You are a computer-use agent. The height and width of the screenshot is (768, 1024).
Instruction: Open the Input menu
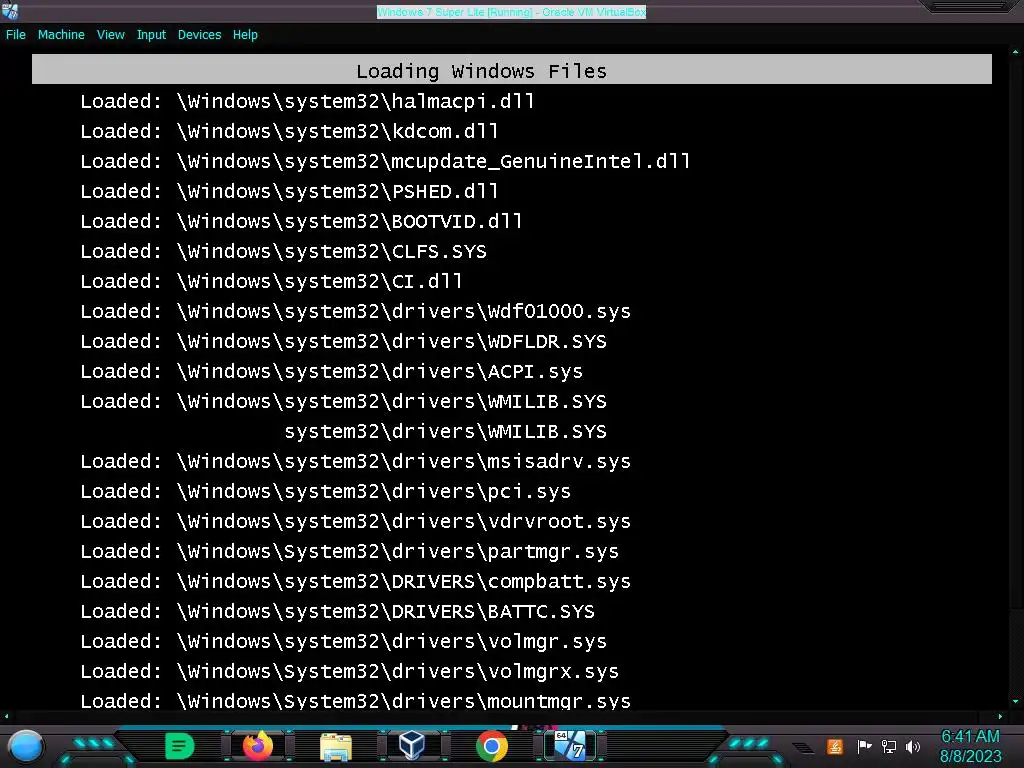151,35
